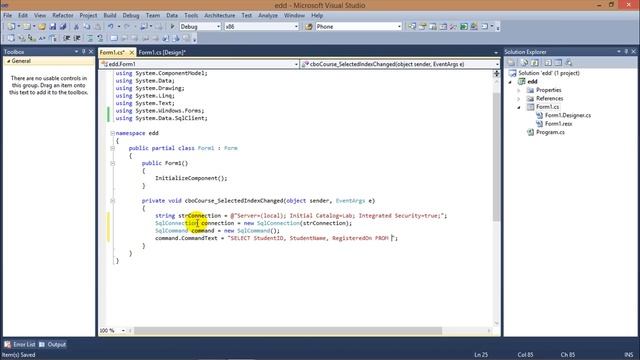Screen dimensions: 640x360
Task: Open the Refactor menu
Action: click(63, 16)
